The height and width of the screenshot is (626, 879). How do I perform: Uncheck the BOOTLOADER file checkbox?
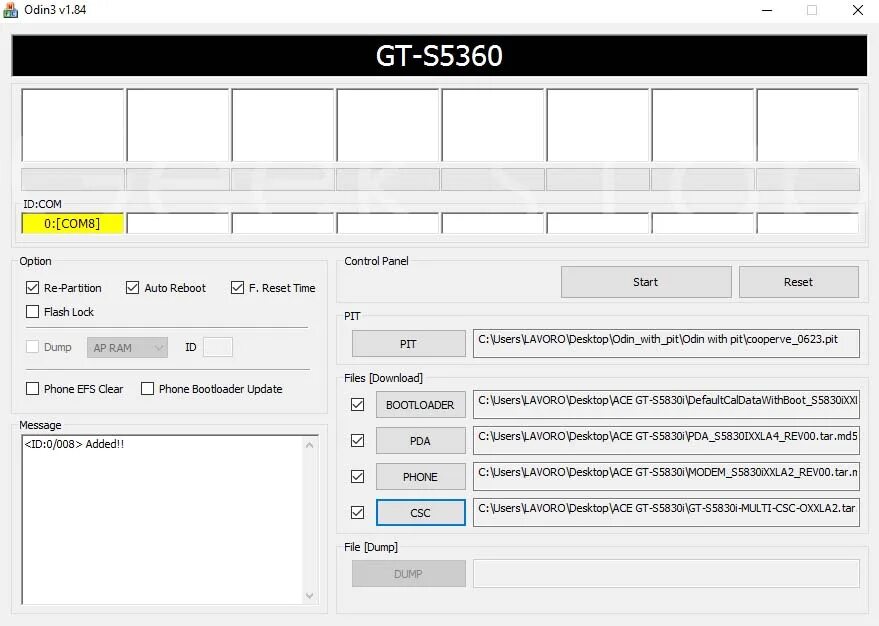pos(357,405)
